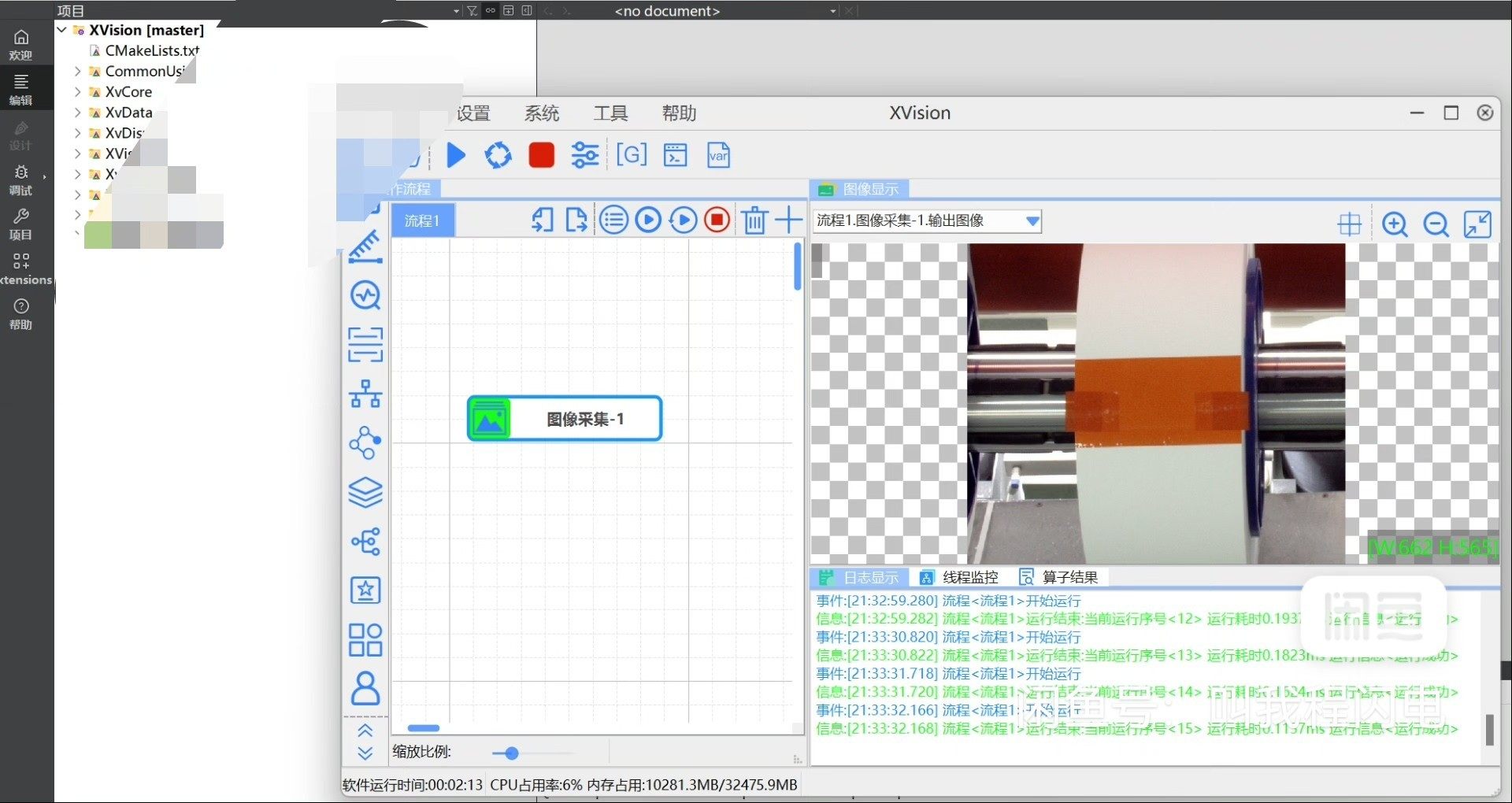Click the red Stop button in main toolbar
Screen dimensions: 1512x803
(x=541, y=155)
